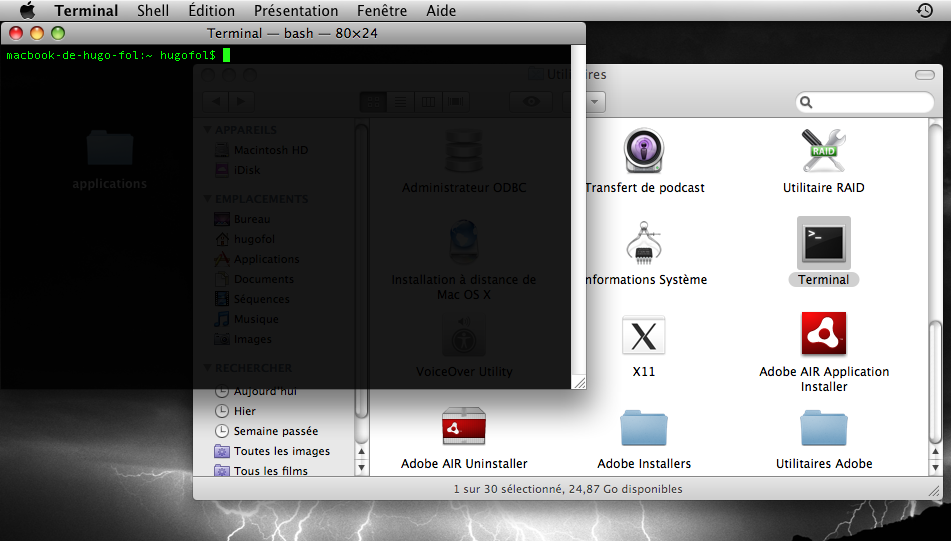Screen dimensions: 951x541
Task: Click the Terminal window scrollbar
Action: 579,209
